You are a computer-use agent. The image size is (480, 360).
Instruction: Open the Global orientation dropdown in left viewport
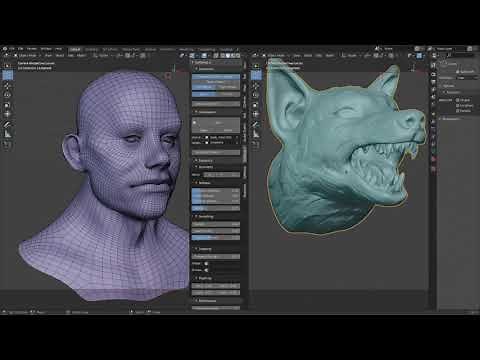102,55
